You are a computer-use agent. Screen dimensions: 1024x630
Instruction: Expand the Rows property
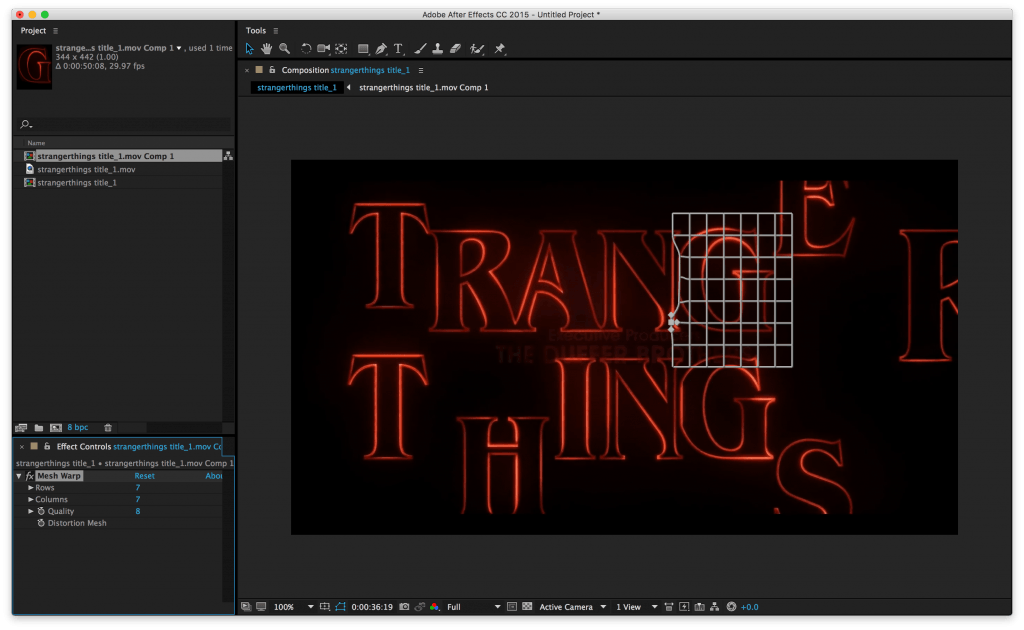[x=30, y=488]
